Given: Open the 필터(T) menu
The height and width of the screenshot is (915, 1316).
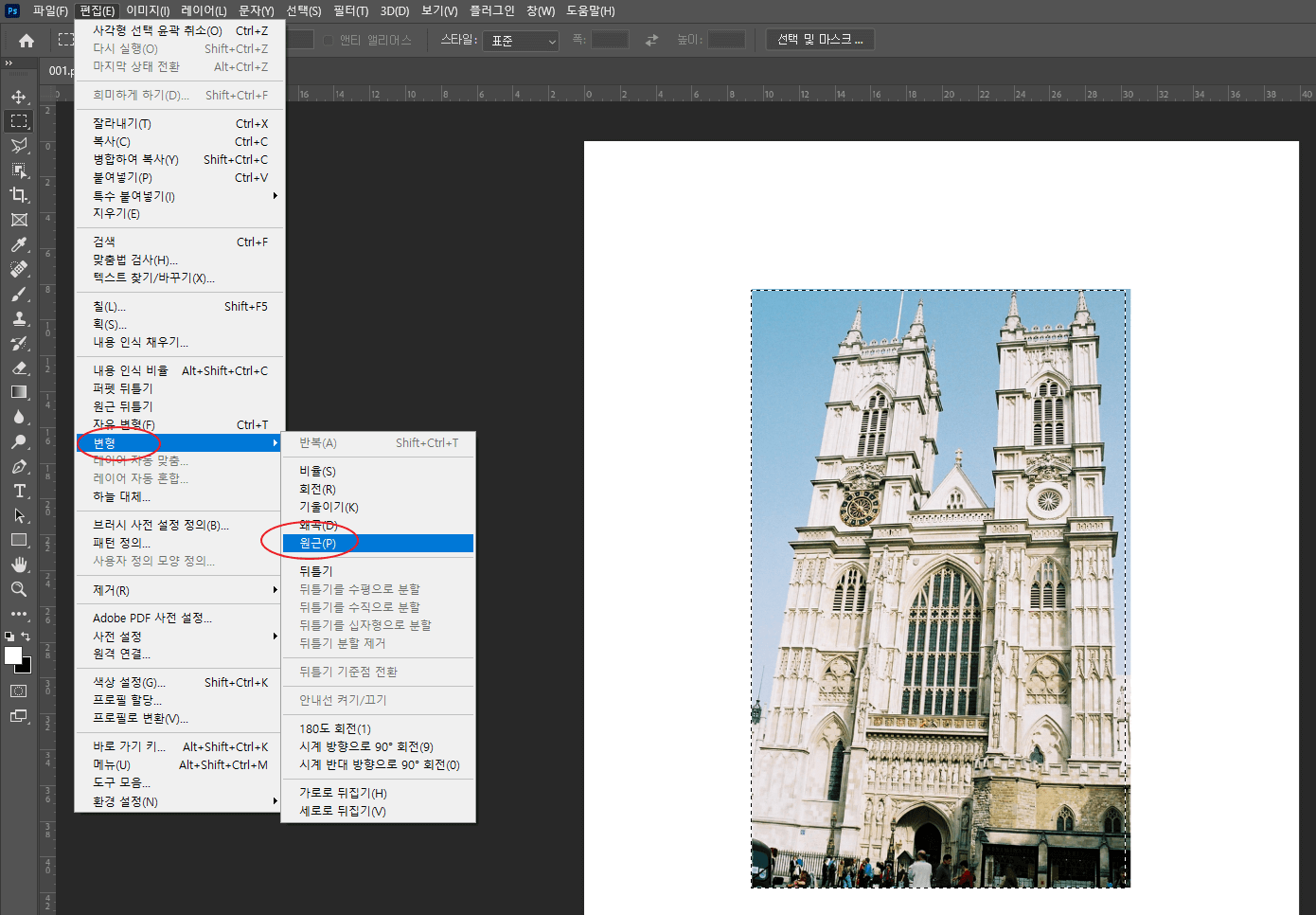Looking at the screenshot, I should (x=351, y=10).
